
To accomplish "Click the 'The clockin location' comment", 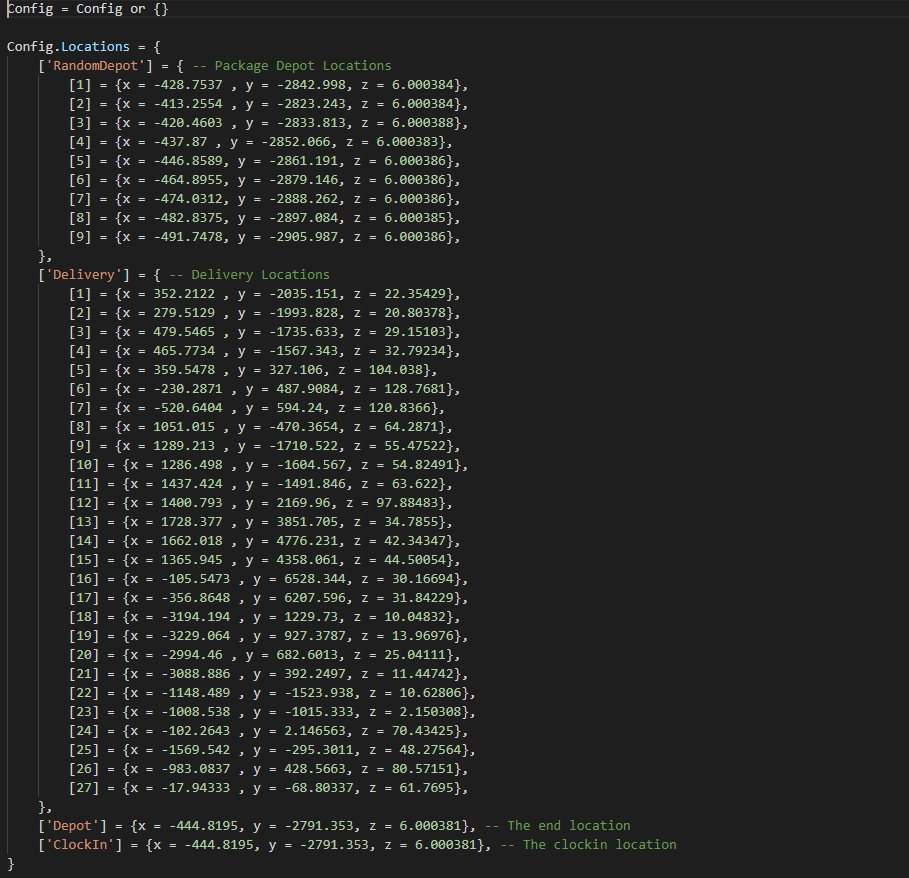I will point(599,844).
